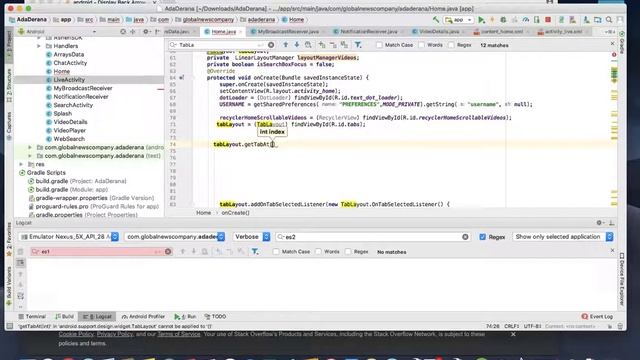Viewport: 640px width, 360px height.
Task: Uncheck Regex beside Logcat filter field
Action: tap(482, 237)
